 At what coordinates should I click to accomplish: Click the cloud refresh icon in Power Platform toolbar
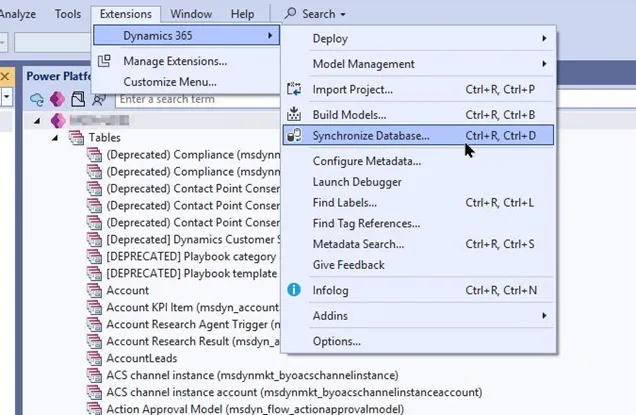(37, 99)
